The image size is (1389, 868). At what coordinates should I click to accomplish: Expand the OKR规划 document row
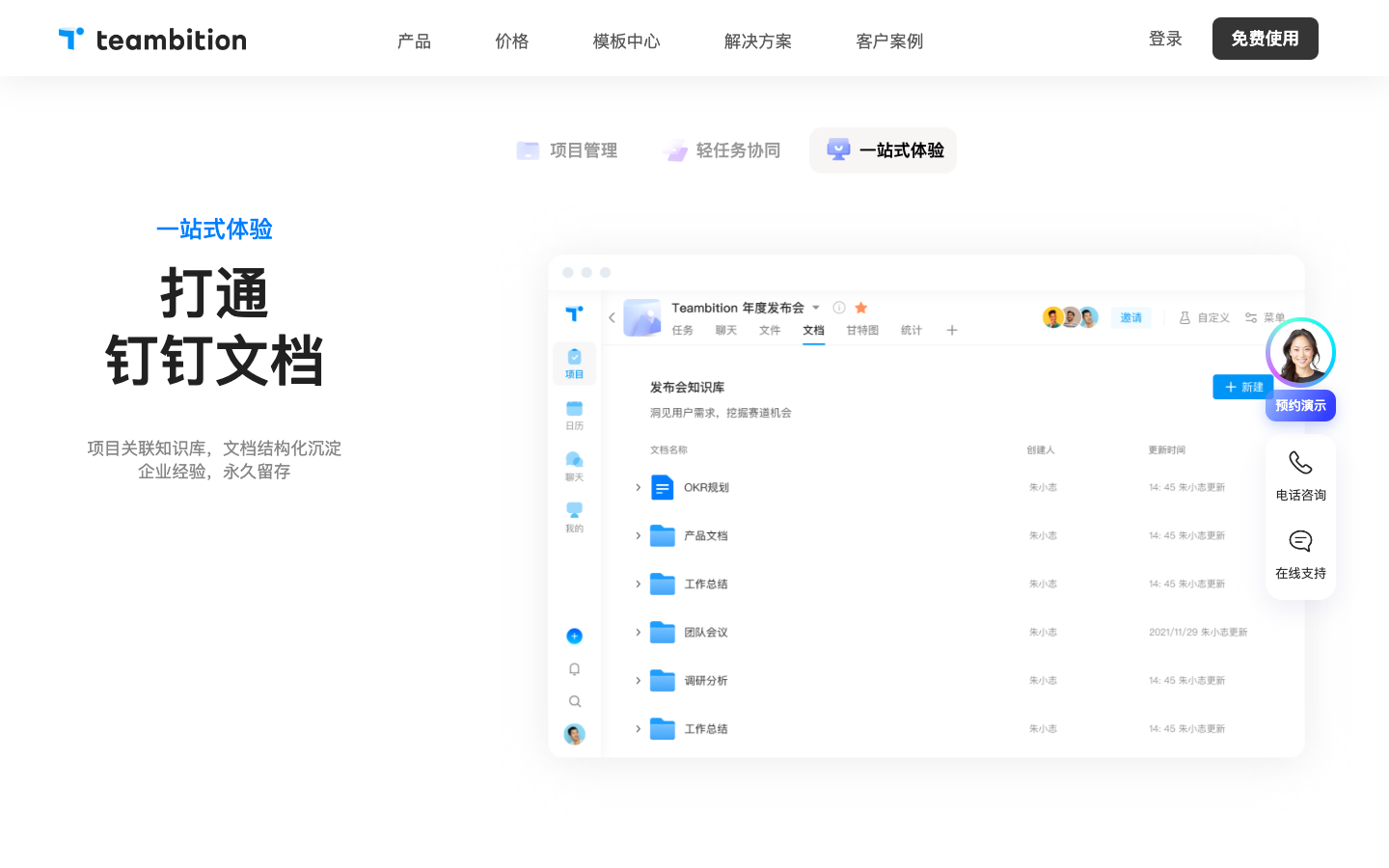point(638,488)
